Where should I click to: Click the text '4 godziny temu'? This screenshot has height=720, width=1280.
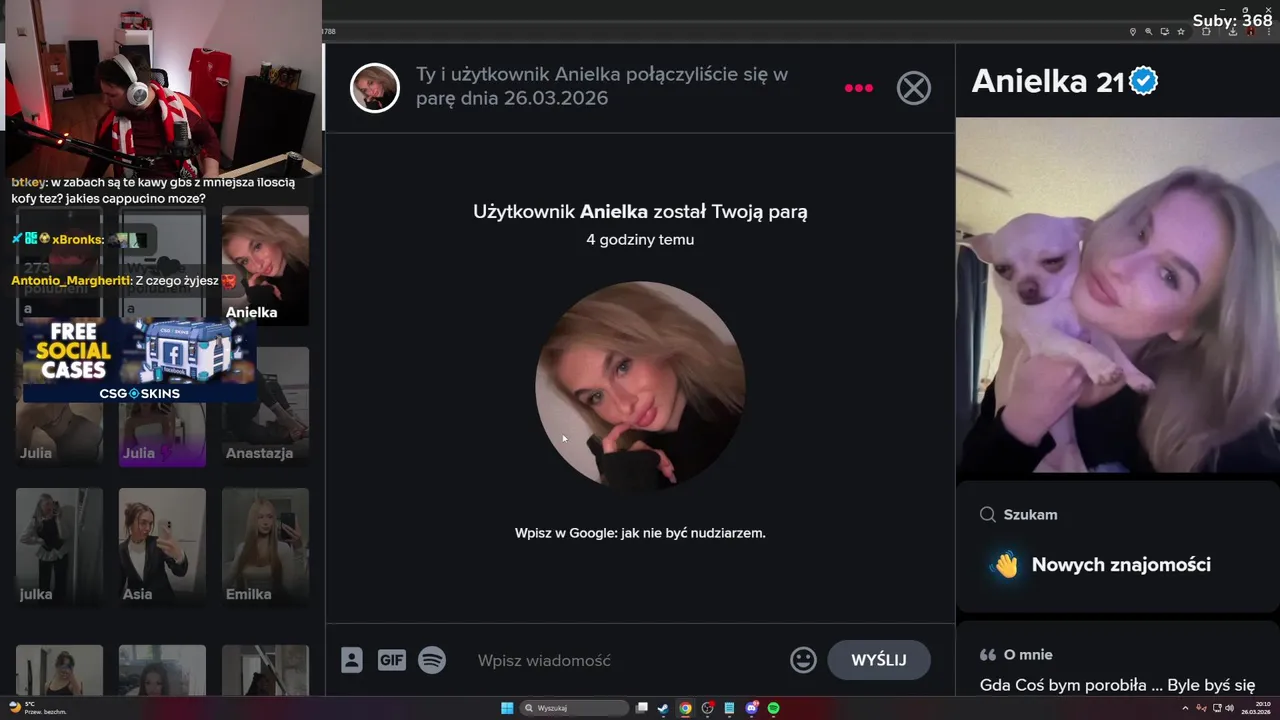tap(640, 240)
